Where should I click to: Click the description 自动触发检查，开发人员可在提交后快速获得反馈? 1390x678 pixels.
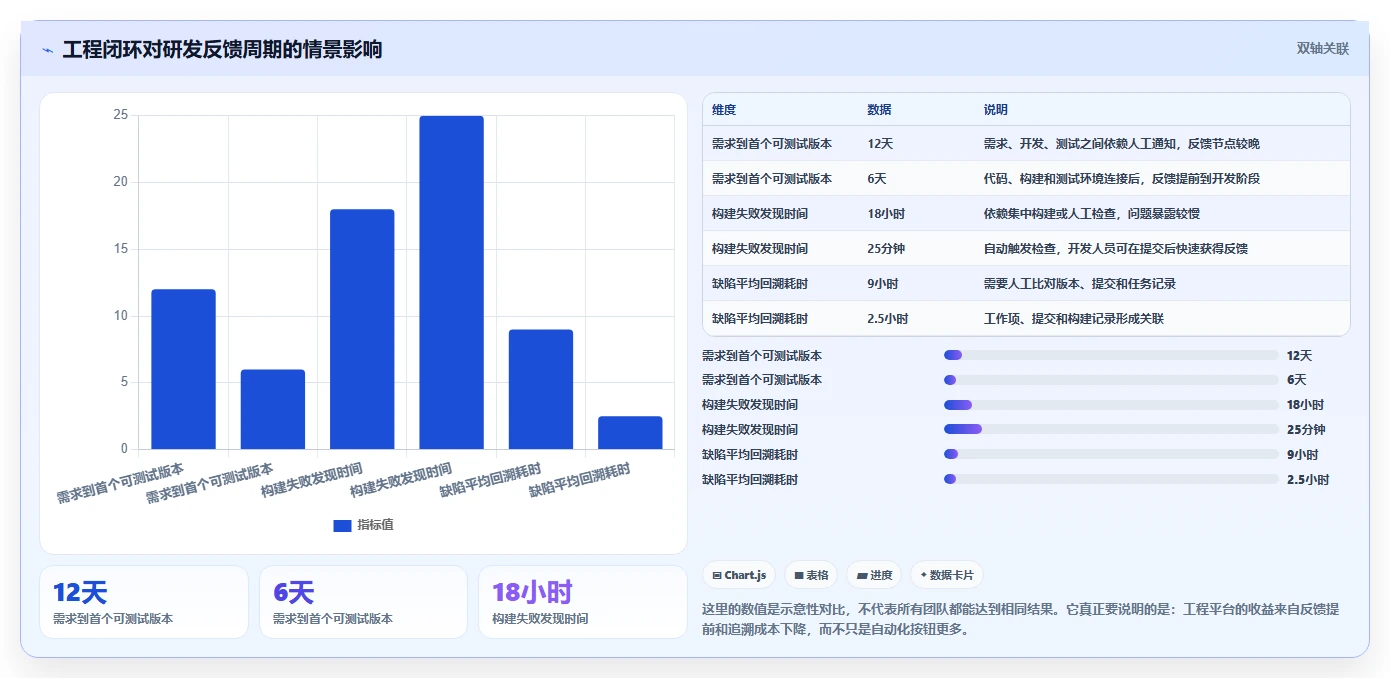tap(1116, 249)
